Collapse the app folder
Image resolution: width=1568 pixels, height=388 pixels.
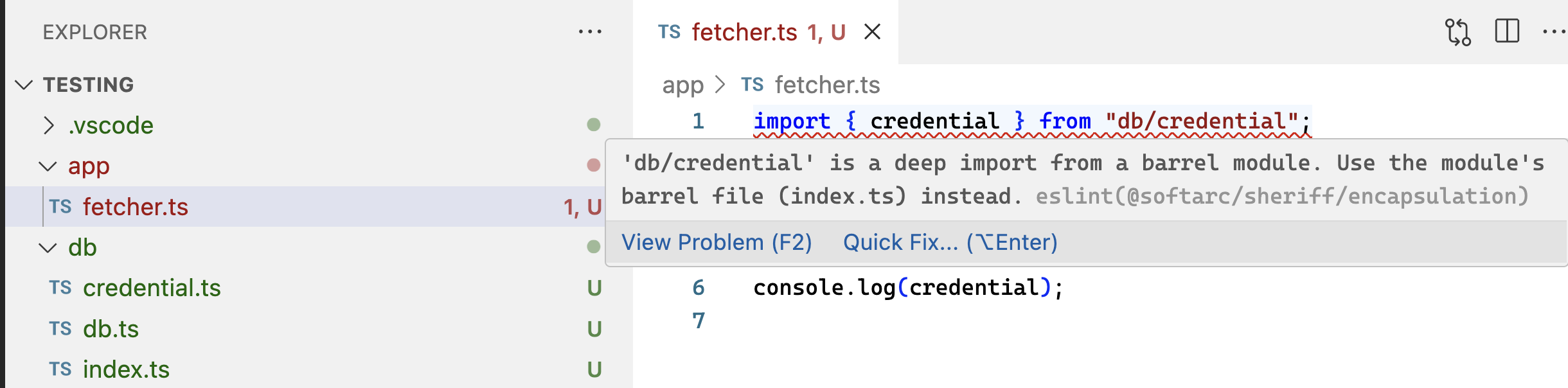tap(48, 166)
